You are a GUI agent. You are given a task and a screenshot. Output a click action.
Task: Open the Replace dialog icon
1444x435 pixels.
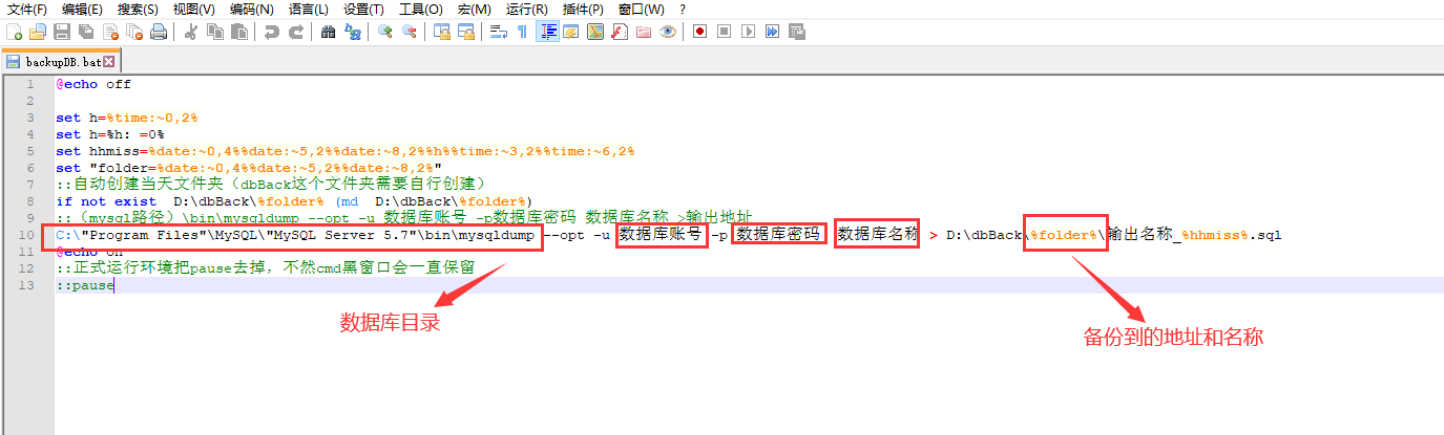353,32
